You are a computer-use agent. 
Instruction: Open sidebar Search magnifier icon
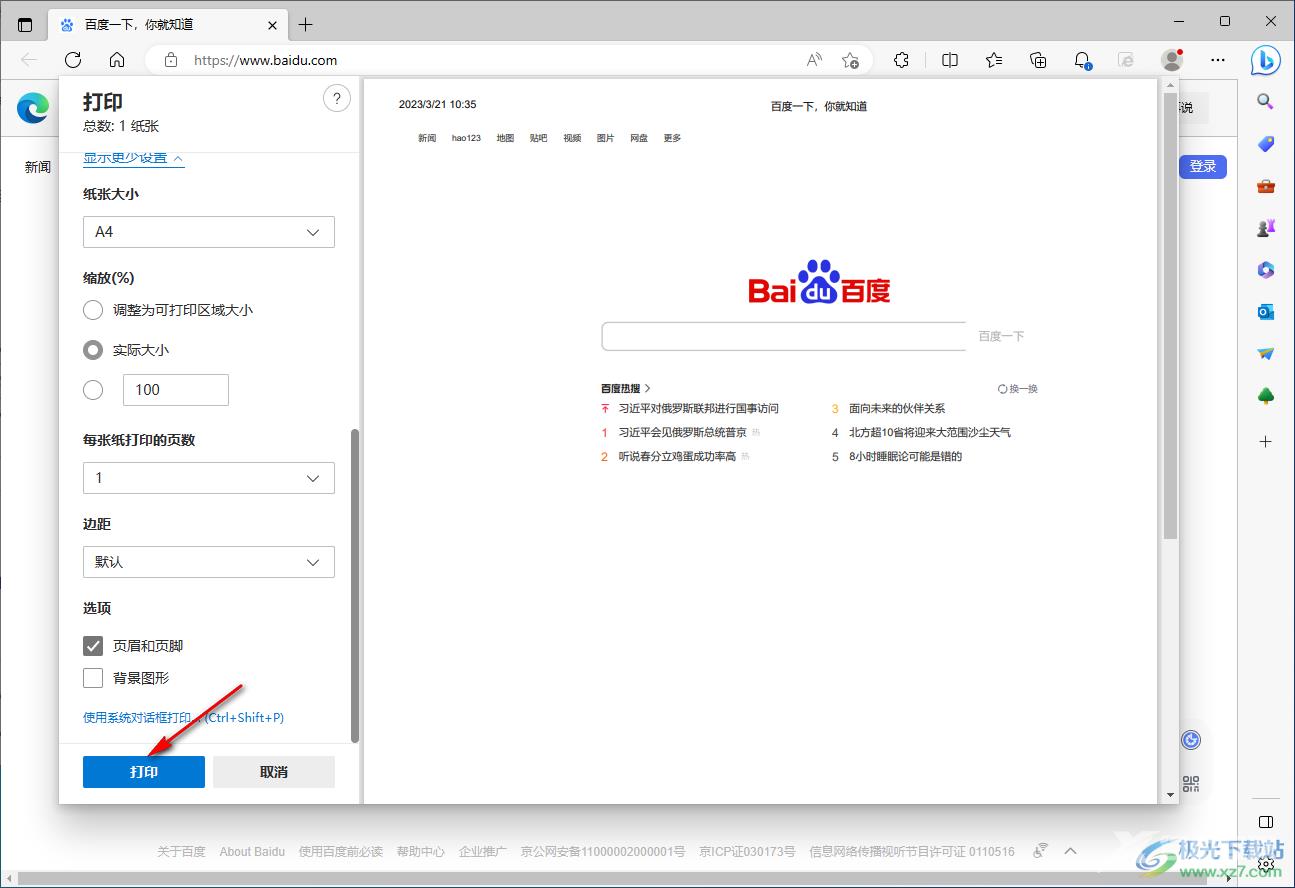(x=1265, y=101)
